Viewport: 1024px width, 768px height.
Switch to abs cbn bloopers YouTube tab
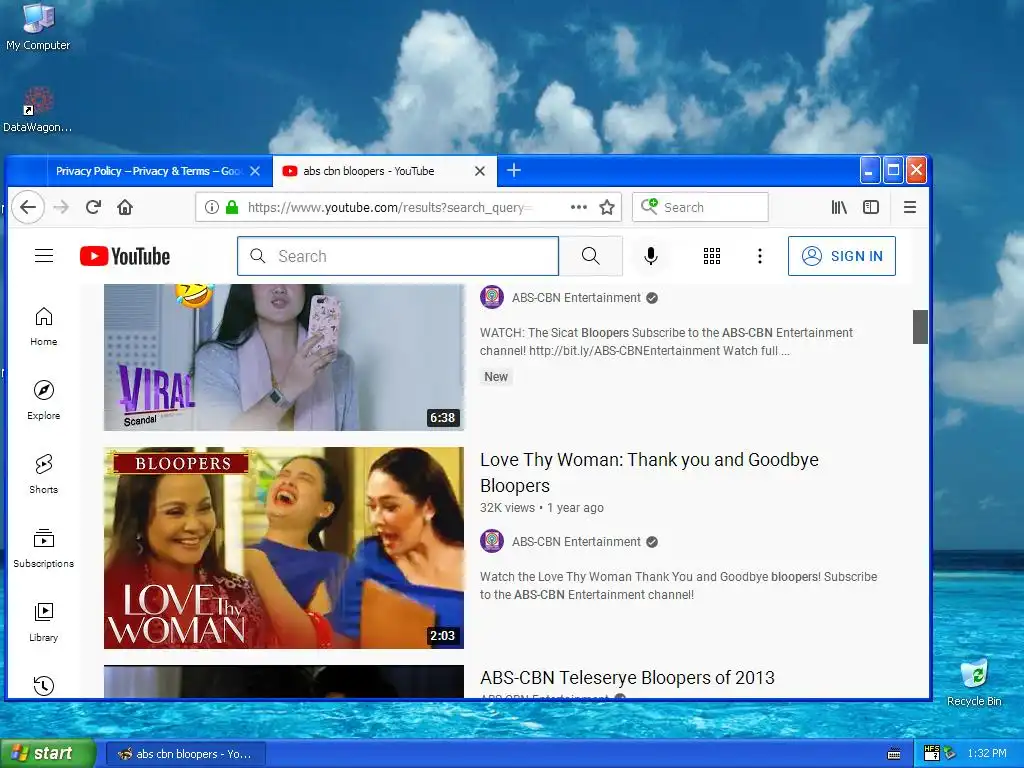pos(369,171)
